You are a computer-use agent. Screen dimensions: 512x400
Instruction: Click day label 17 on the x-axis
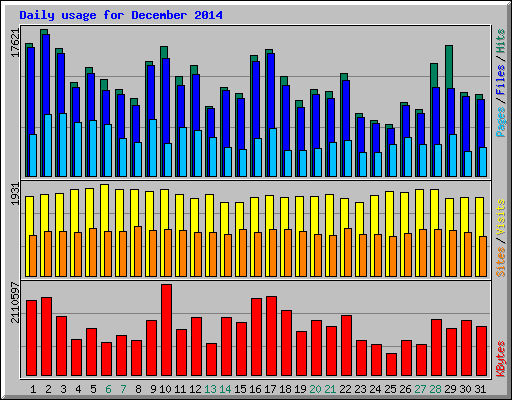[x=270, y=389]
